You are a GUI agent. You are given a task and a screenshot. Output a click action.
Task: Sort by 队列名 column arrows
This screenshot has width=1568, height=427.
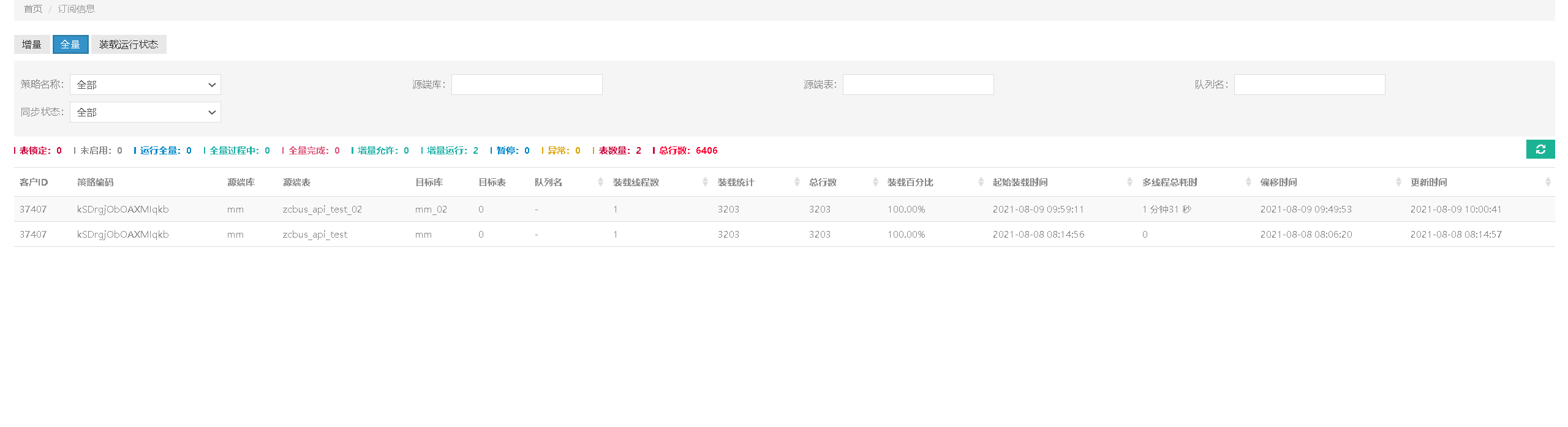coord(600,182)
